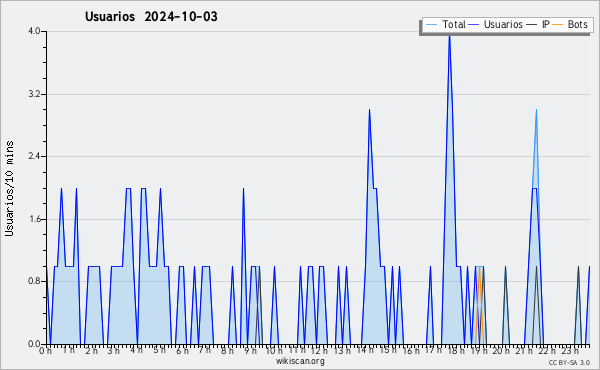Click the 'Usuarios 2024-10-03' chart title

coord(151,16)
